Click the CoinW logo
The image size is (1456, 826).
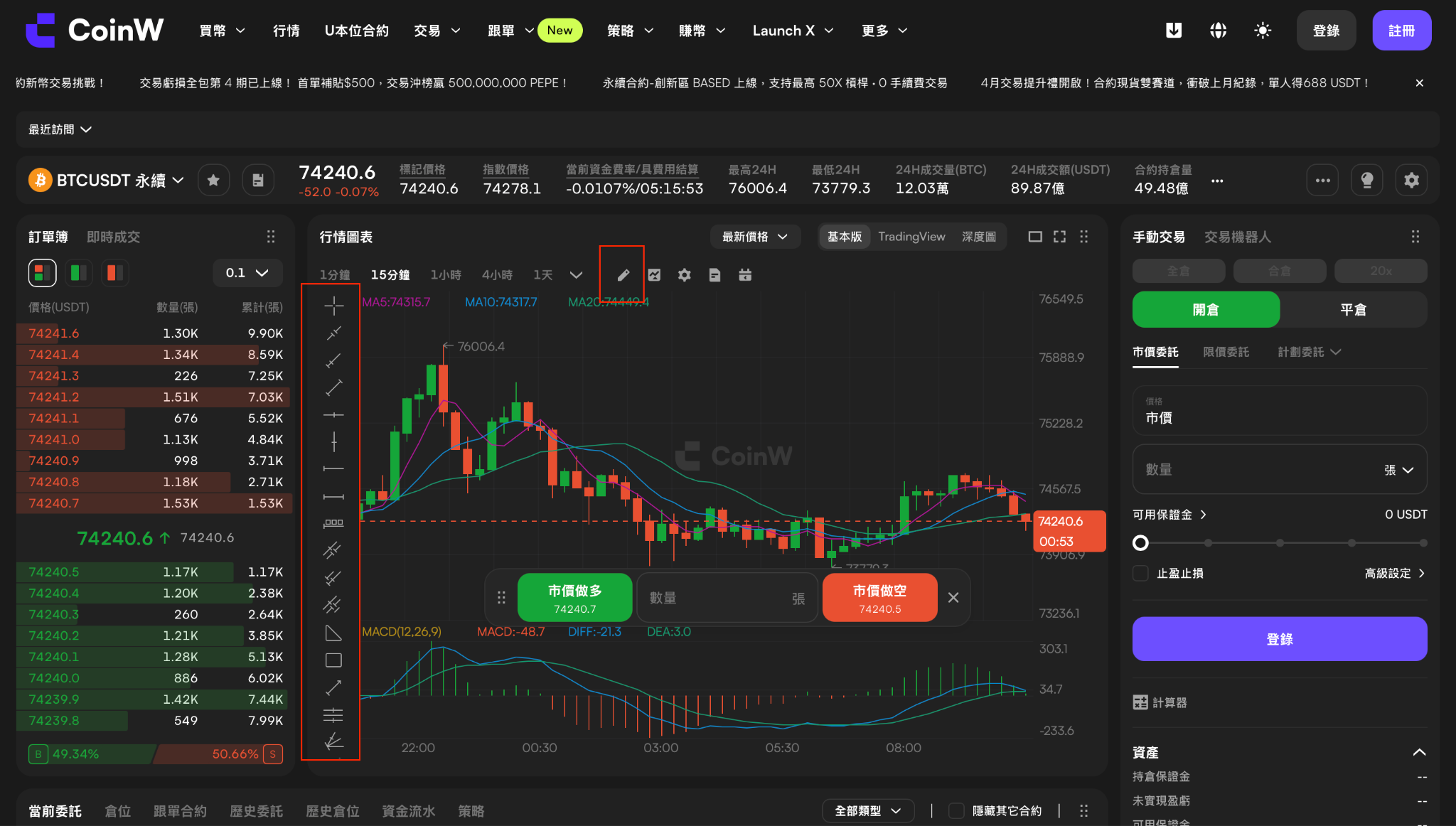pos(95,30)
